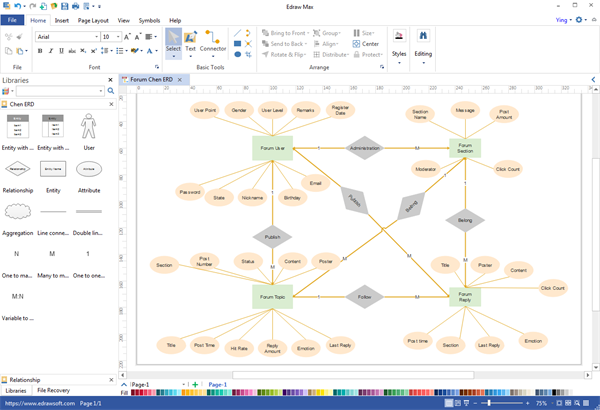Toggle Italic text formatting
The width and height of the screenshot is (600, 410).
[49, 51]
